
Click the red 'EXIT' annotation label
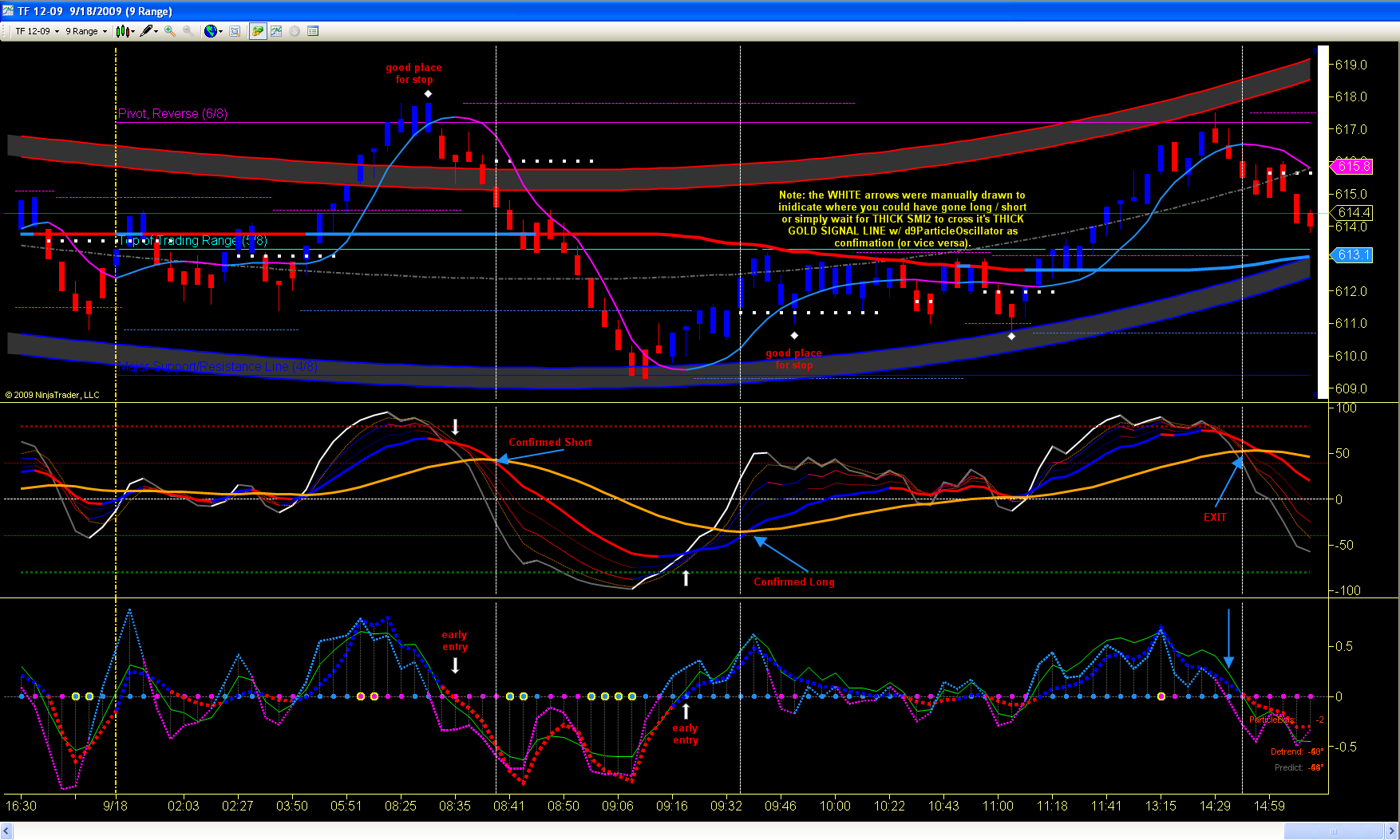(1215, 518)
